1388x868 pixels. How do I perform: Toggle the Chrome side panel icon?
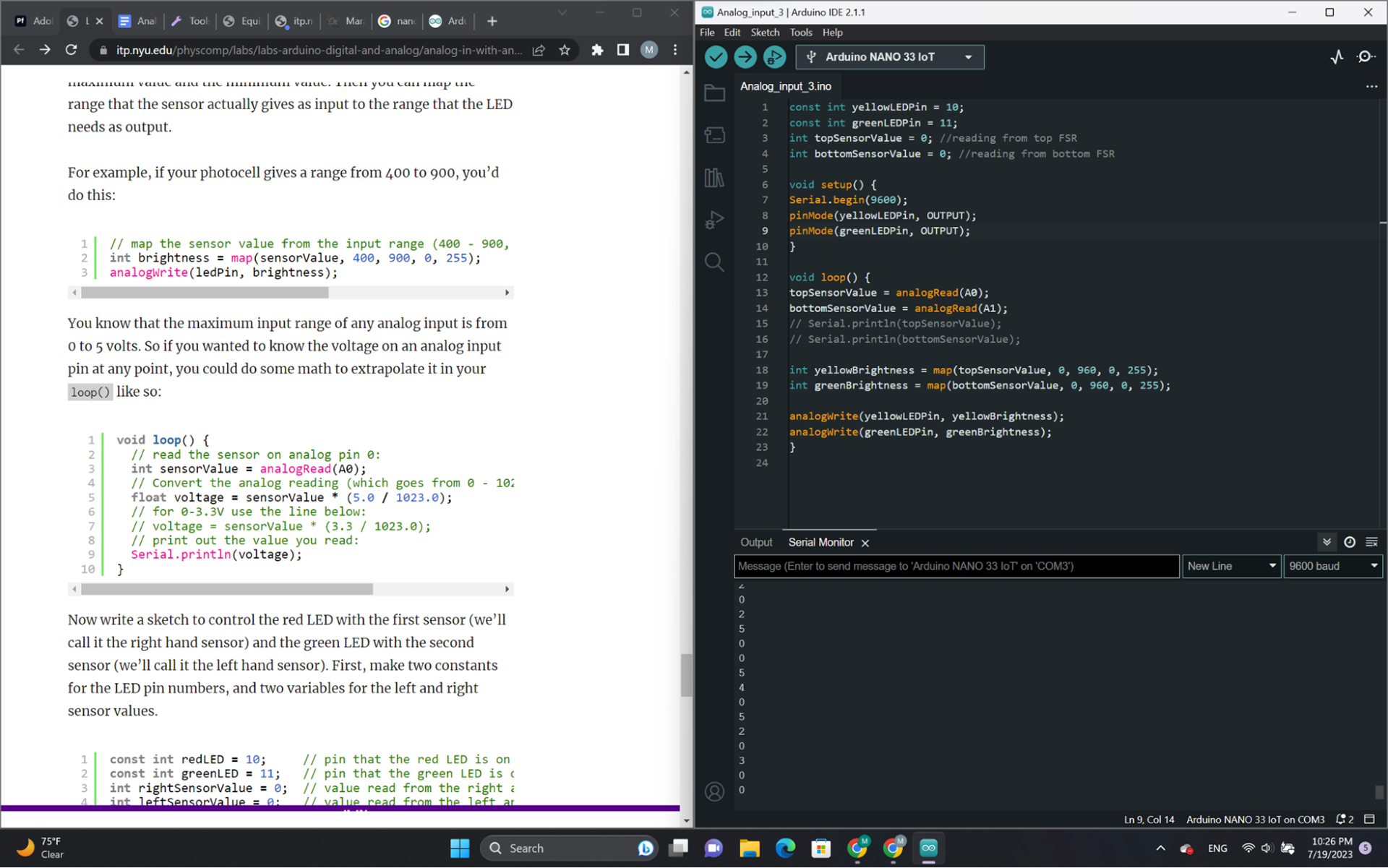[622, 50]
